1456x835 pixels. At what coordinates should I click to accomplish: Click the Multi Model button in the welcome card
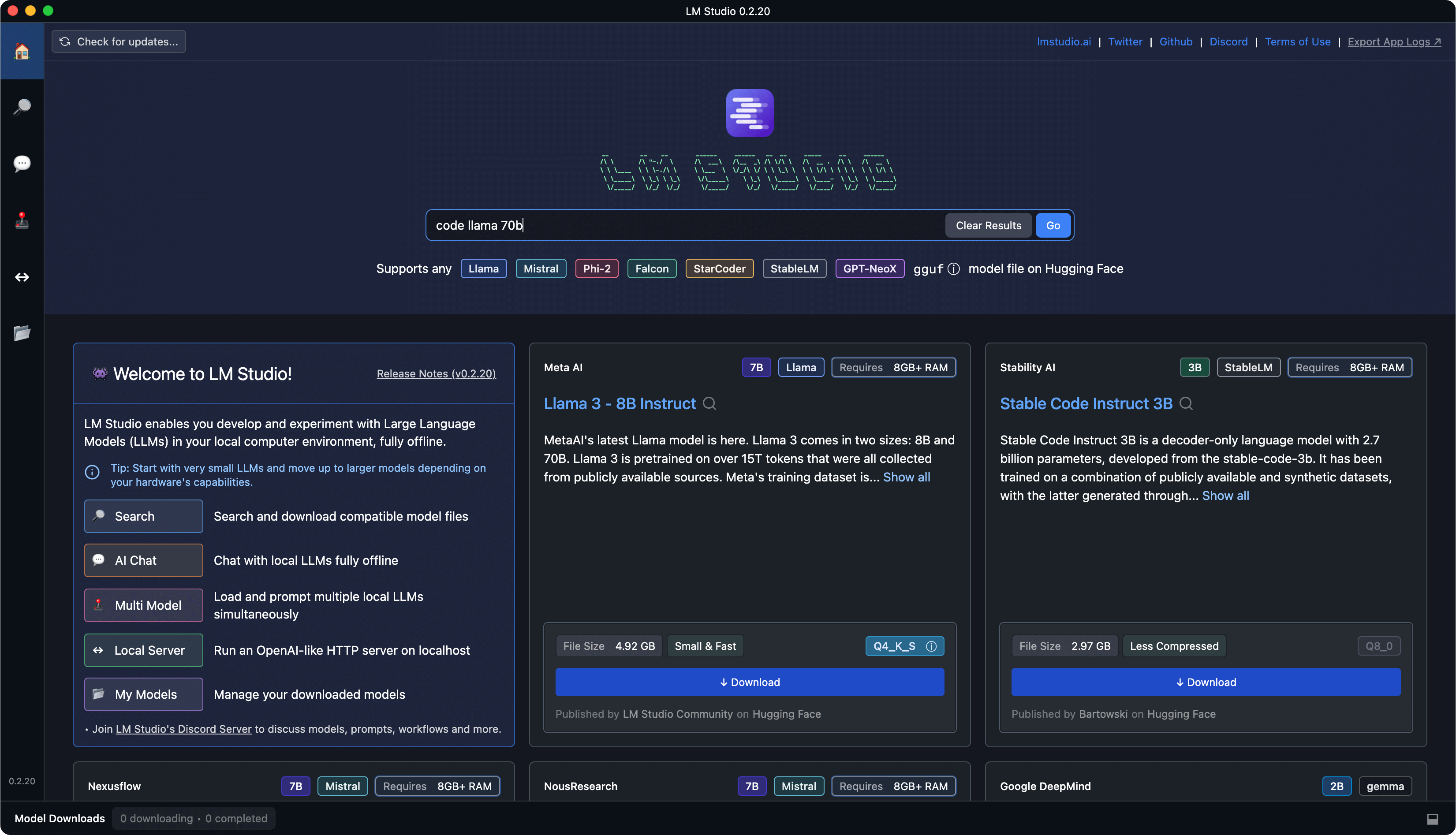[143, 605]
